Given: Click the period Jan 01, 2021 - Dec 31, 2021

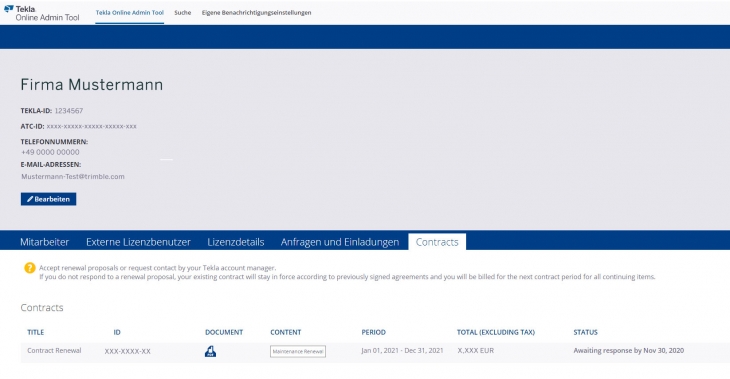Looking at the screenshot, I should (x=402, y=351).
